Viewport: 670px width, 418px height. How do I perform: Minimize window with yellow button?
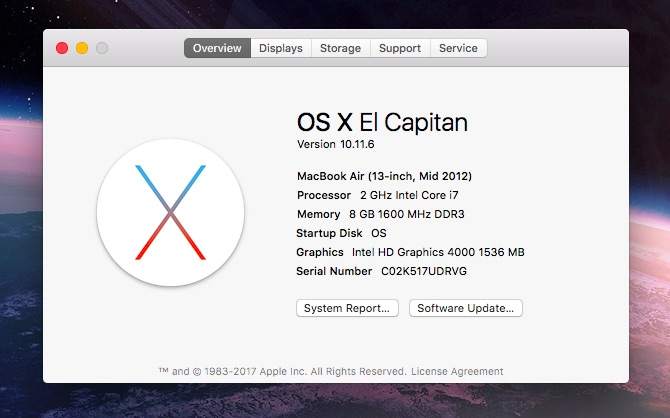82,48
